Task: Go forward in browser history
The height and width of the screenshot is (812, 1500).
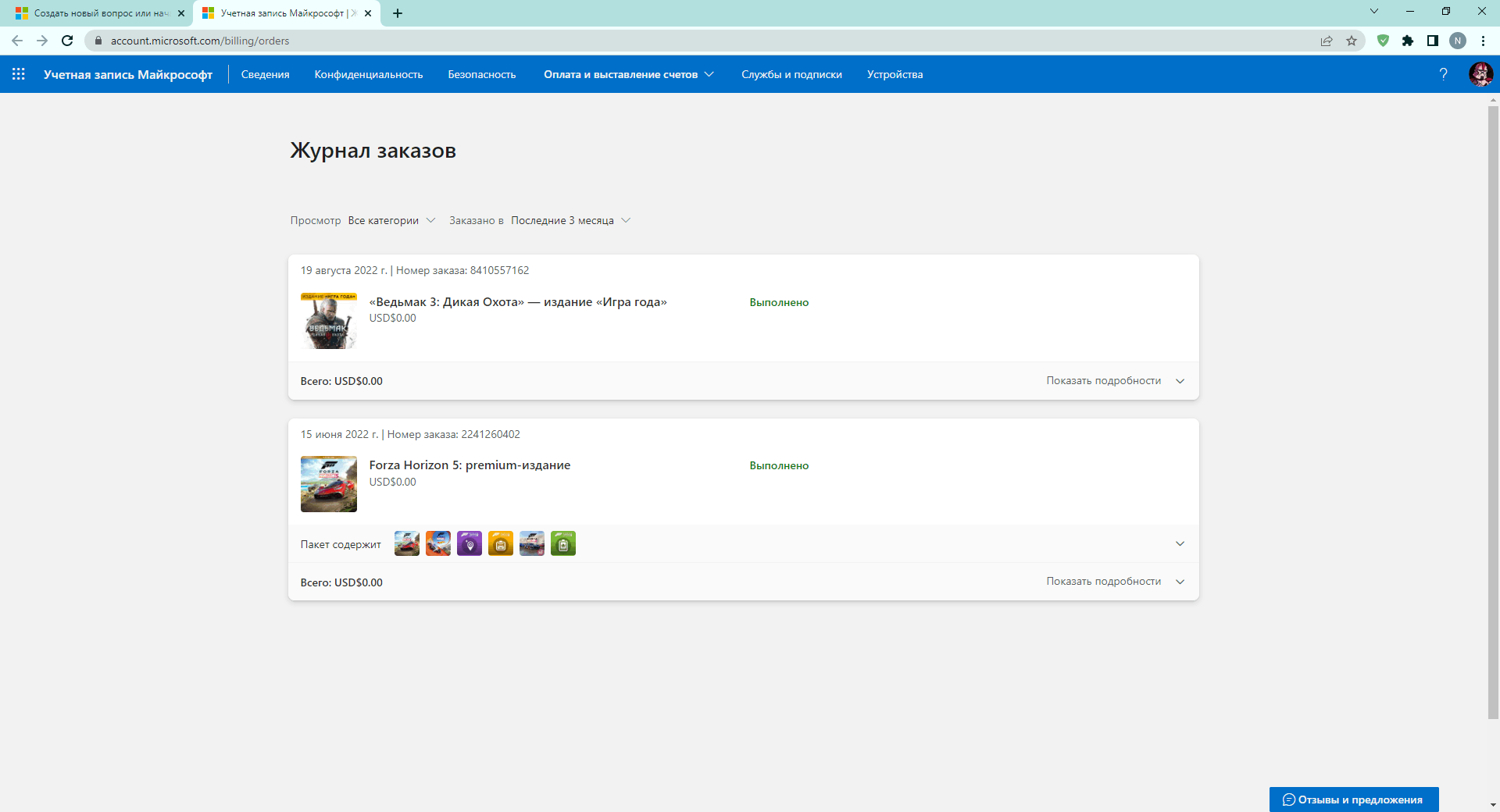Action: tap(42, 41)
